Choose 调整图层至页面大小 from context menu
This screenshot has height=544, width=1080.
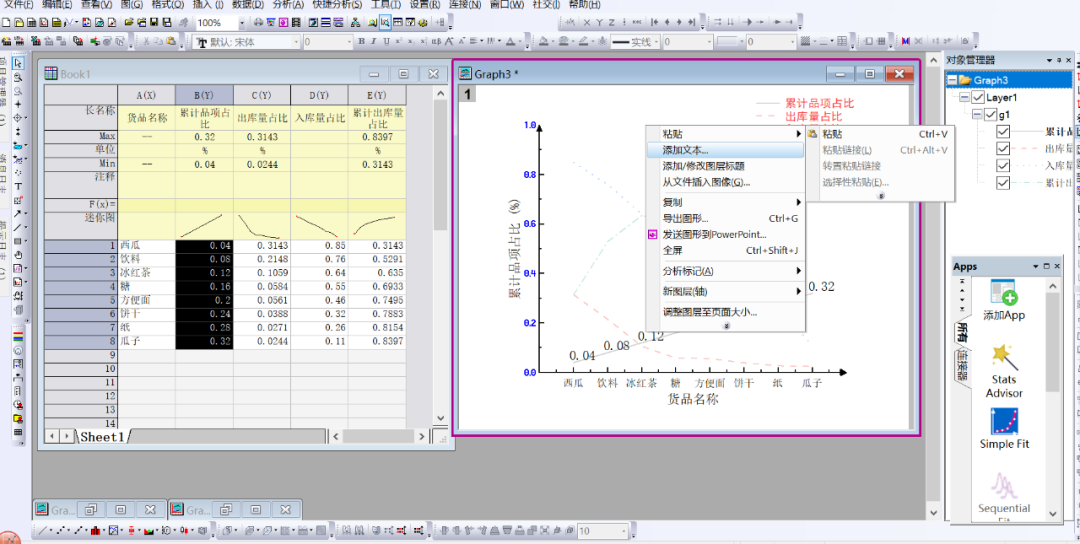[725, 312]
